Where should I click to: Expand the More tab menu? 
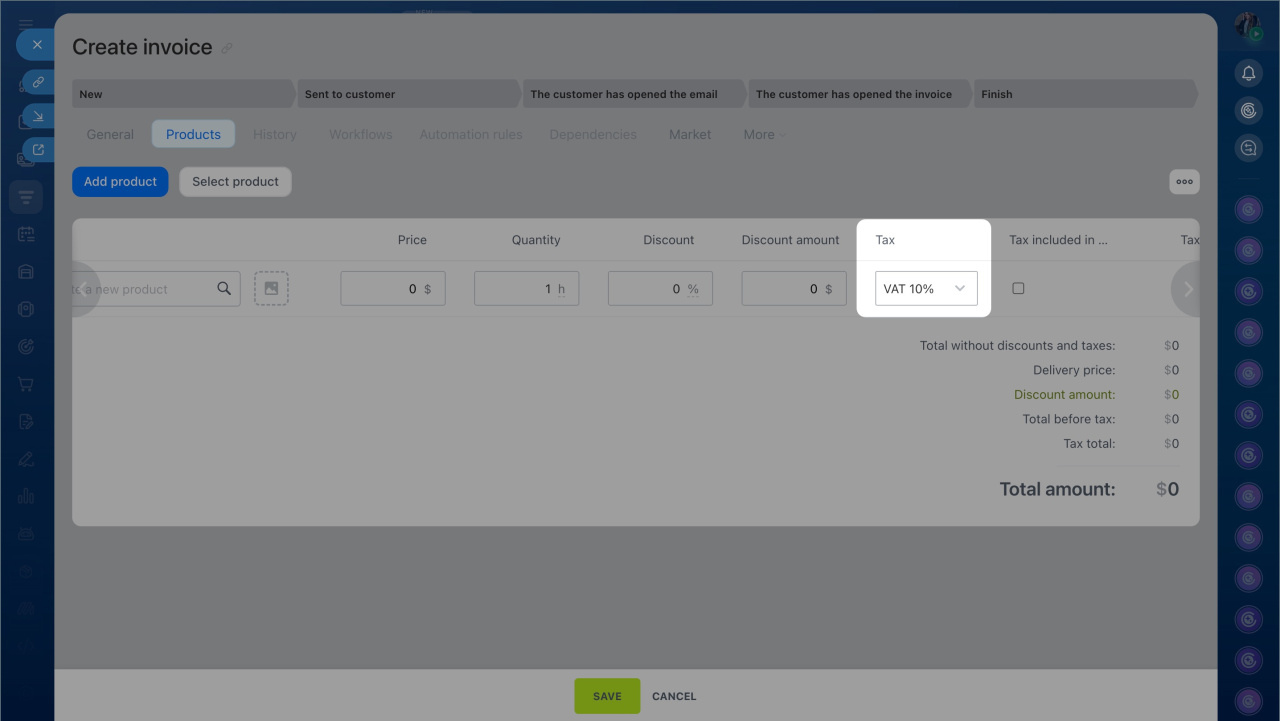pyautogui.click(x=764, y=135)
